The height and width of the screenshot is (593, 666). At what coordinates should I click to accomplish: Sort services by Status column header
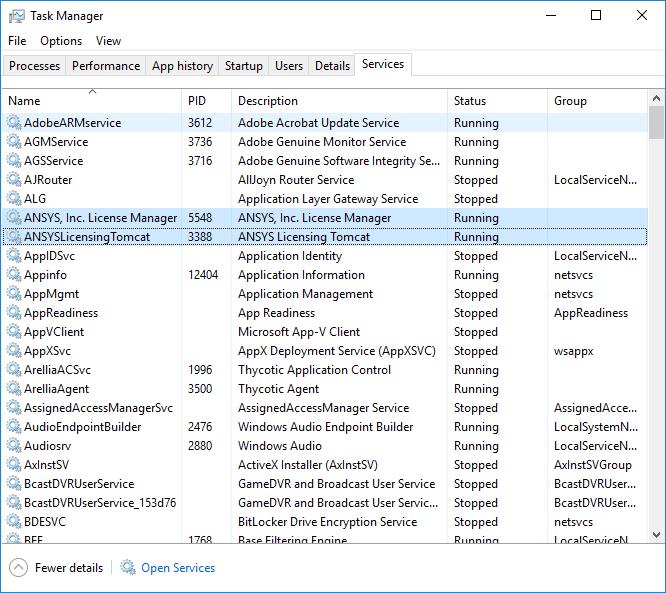pyautogui.click(x=497, y=101)
